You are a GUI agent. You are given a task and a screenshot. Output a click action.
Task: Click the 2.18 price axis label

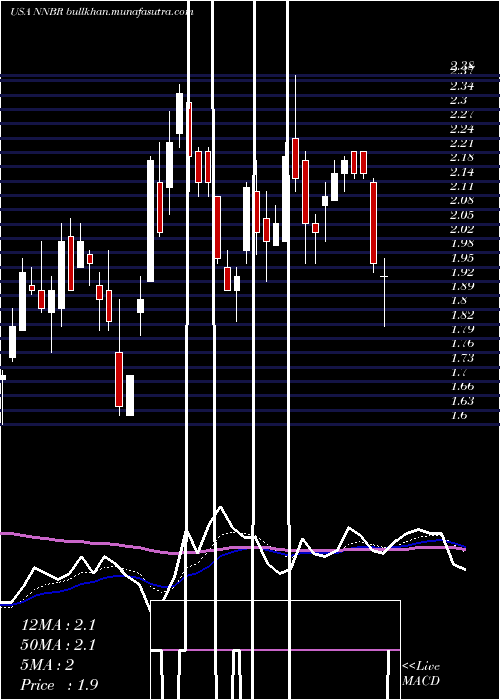(462, 157)
